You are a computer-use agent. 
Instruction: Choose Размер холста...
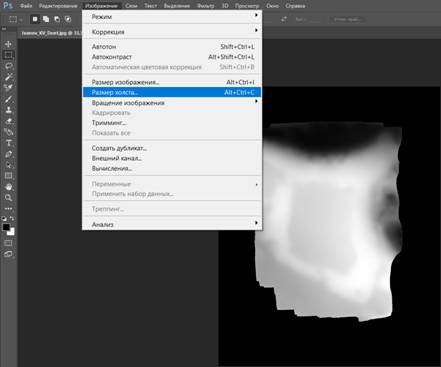tap(172, 92)
